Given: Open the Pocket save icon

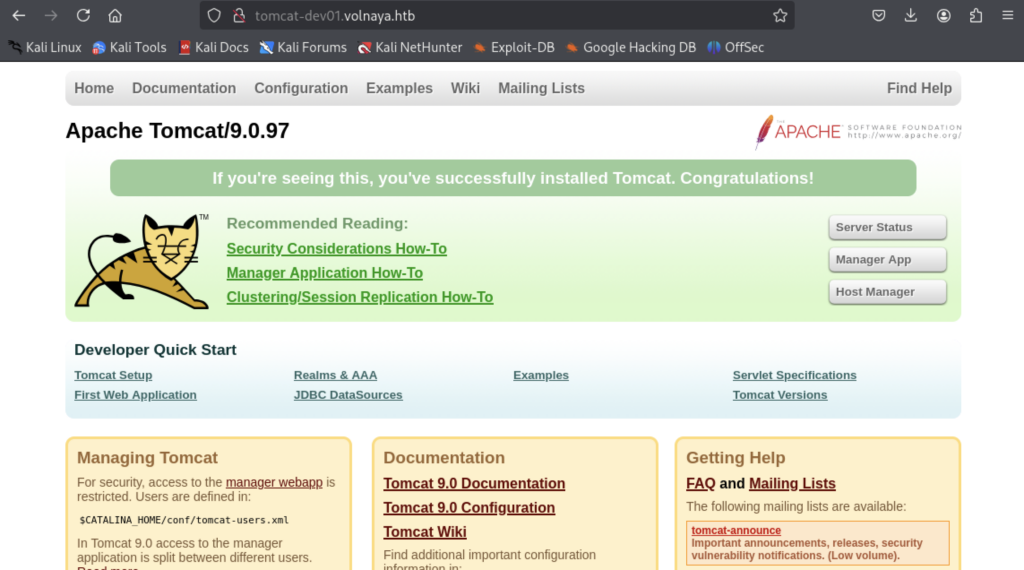Looking at the screenshot, I should 878,16.
